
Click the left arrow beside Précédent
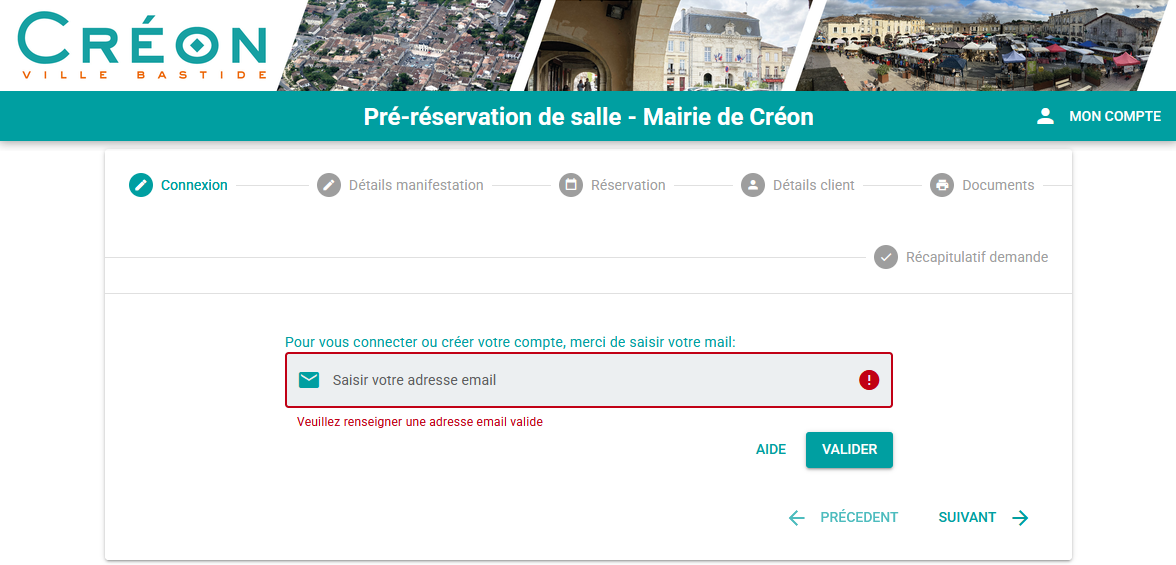(796, 518)
